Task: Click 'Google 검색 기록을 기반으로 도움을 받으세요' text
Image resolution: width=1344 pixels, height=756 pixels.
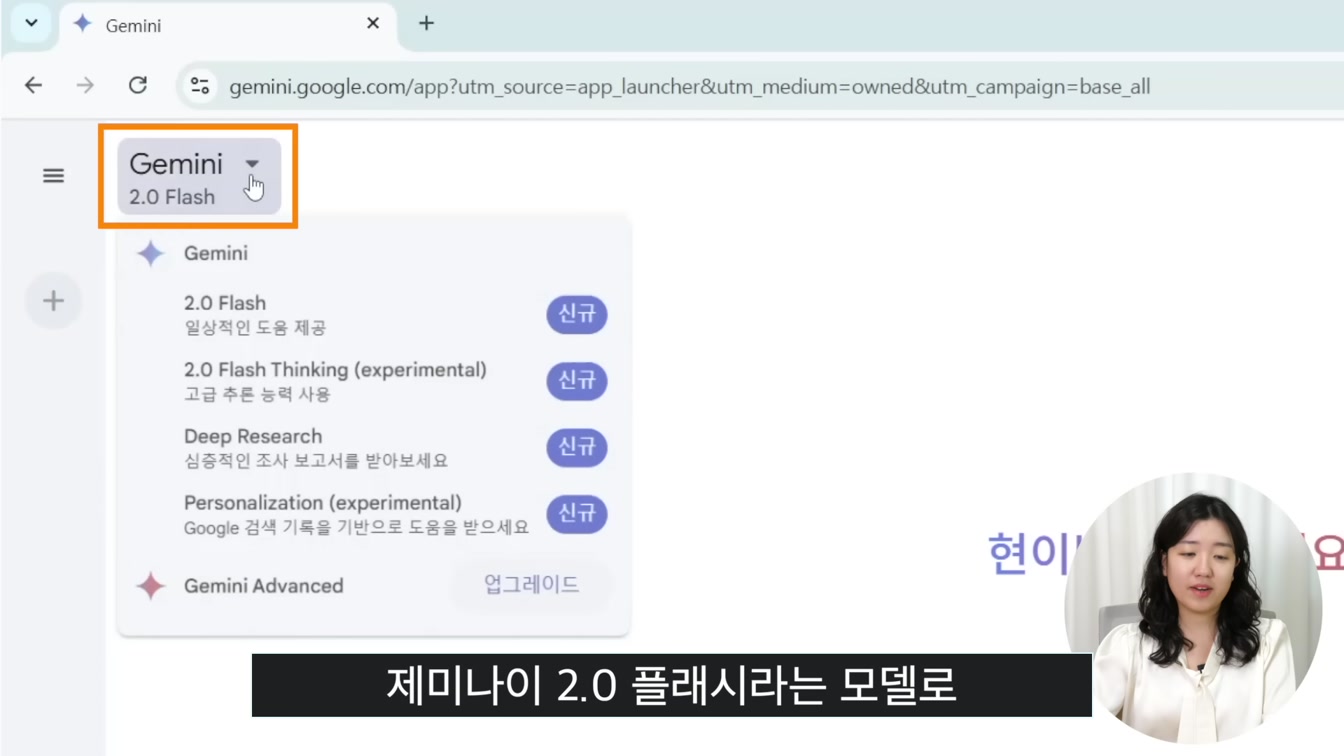Action: pyautogui.click(x=356, y=527)
